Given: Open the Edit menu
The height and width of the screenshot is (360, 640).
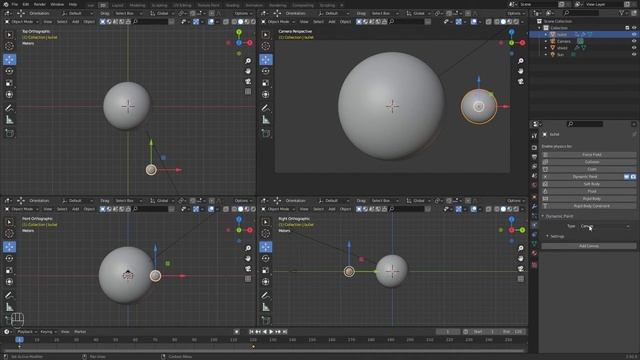Looking at the screenshot, I should click(26, 4).
